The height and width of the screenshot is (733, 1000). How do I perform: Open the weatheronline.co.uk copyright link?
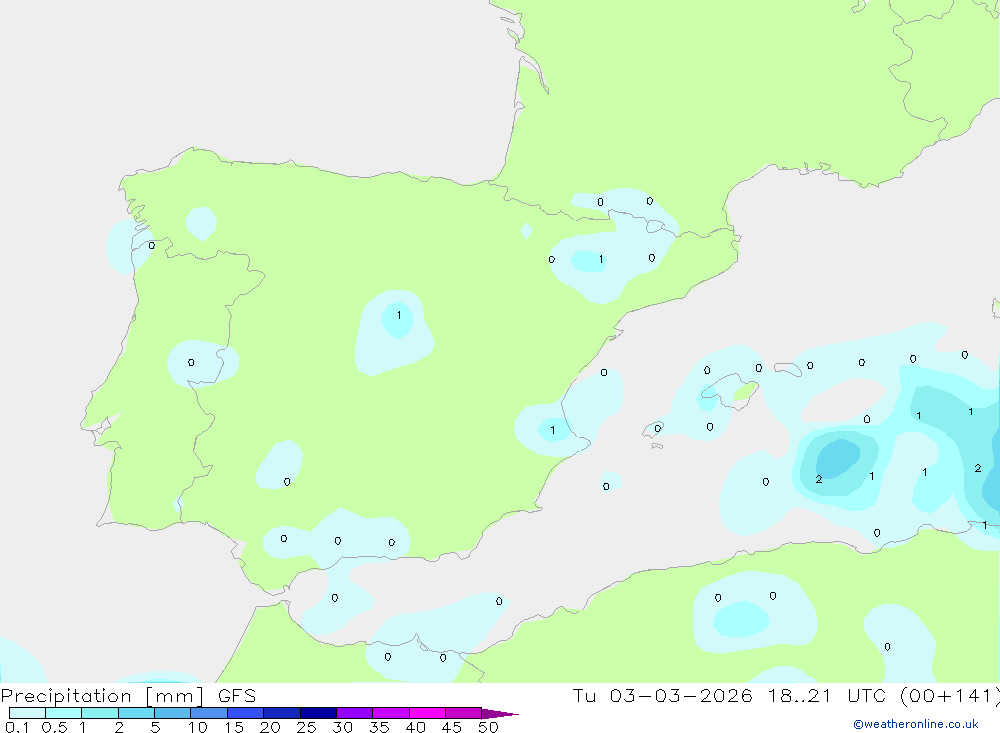point(916,724)
